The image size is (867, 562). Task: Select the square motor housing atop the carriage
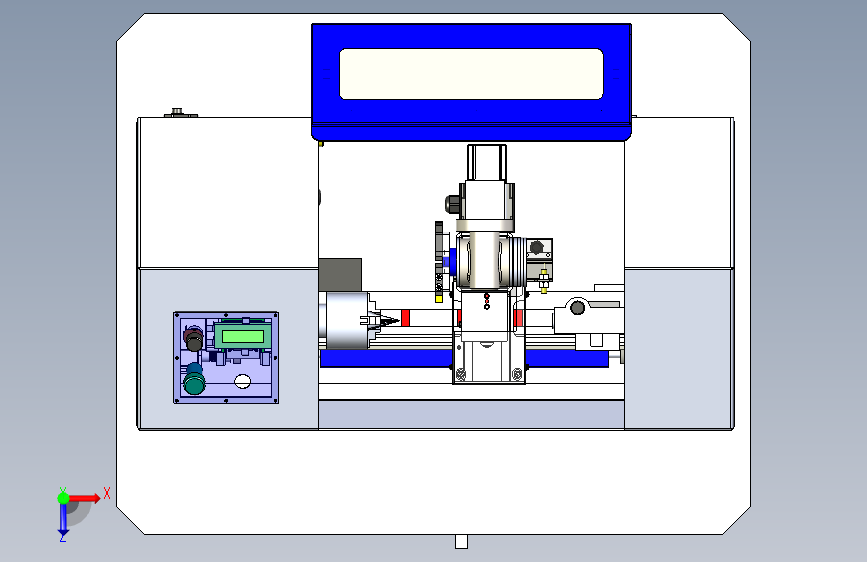[487, 163]
